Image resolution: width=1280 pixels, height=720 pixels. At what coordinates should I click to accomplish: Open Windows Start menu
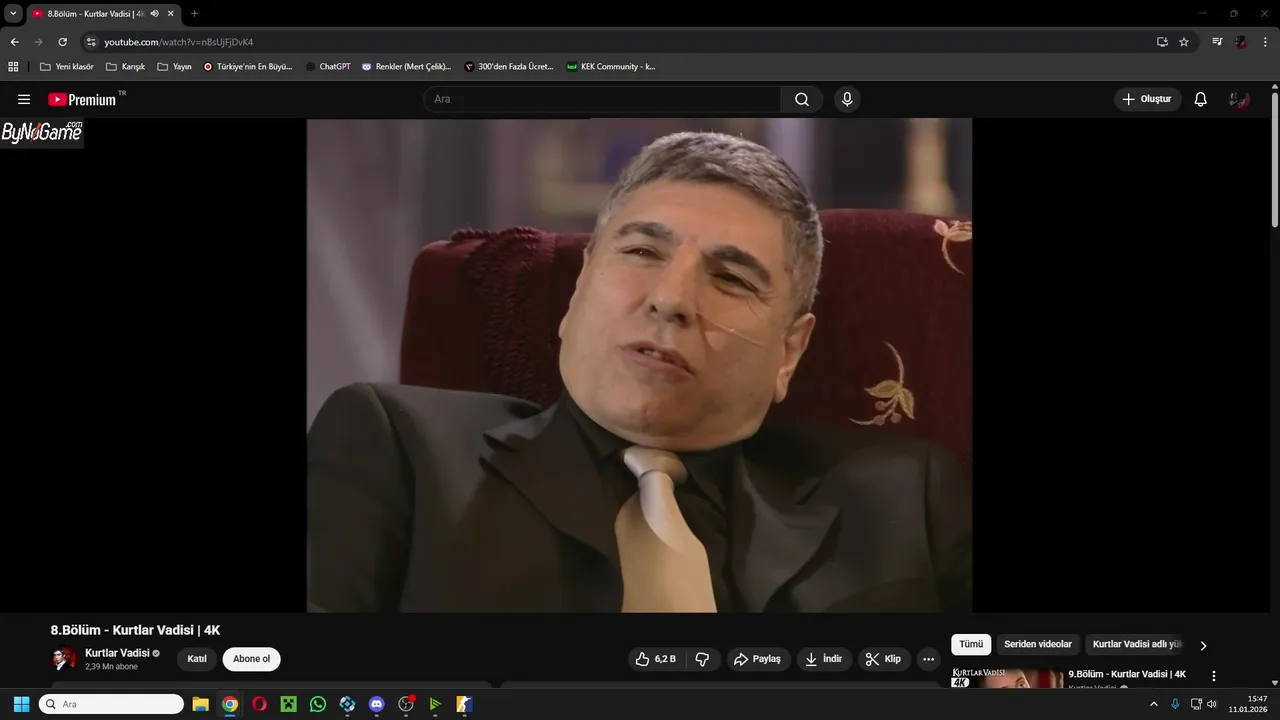coord(21,704)
